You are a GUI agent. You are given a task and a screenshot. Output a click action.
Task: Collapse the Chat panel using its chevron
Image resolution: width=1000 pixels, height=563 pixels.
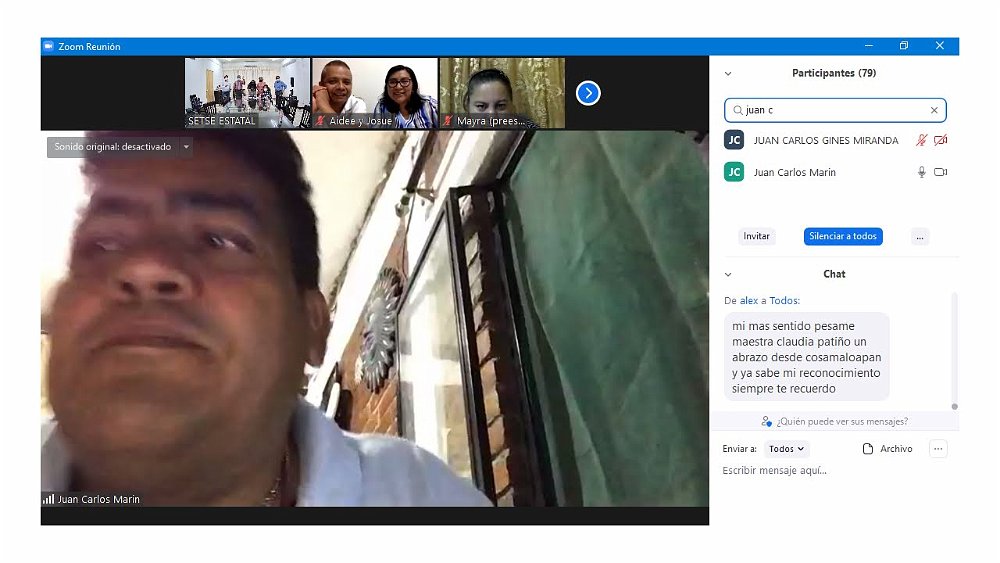(728, 274)
